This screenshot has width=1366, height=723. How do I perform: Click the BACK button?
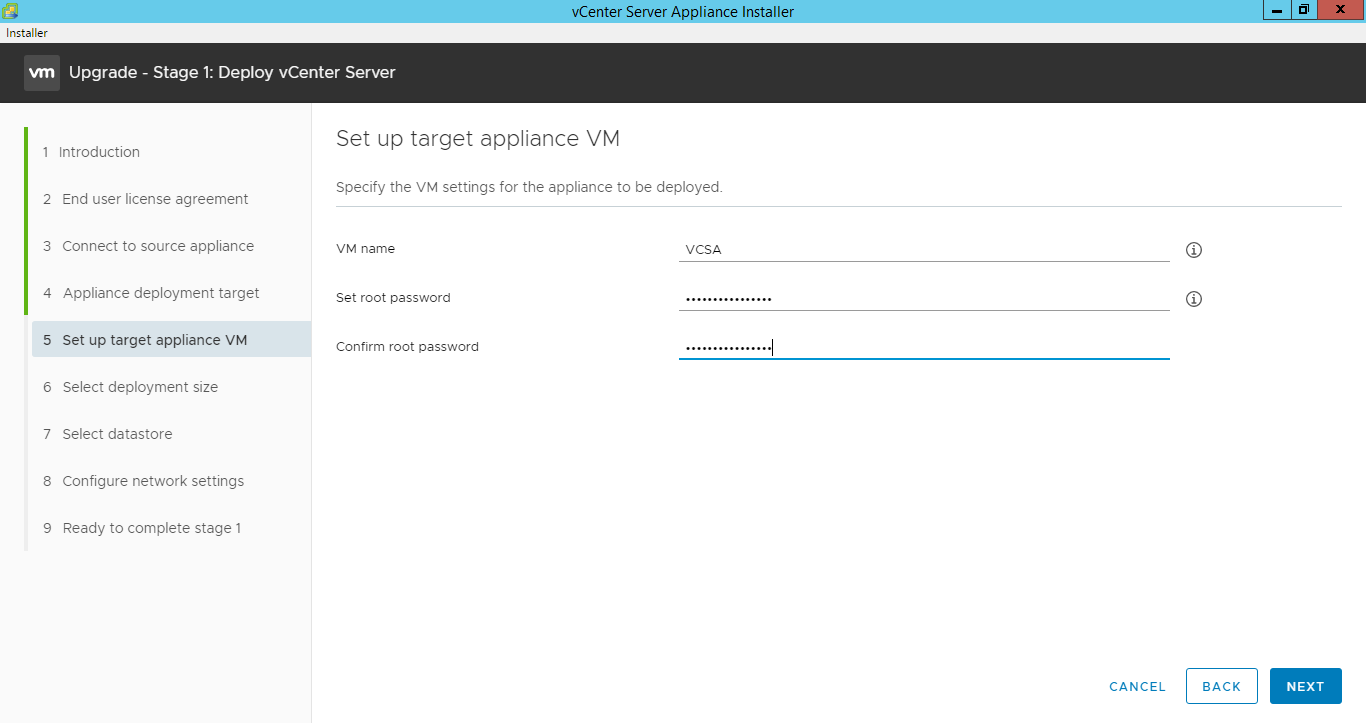tap(1221, 685)
